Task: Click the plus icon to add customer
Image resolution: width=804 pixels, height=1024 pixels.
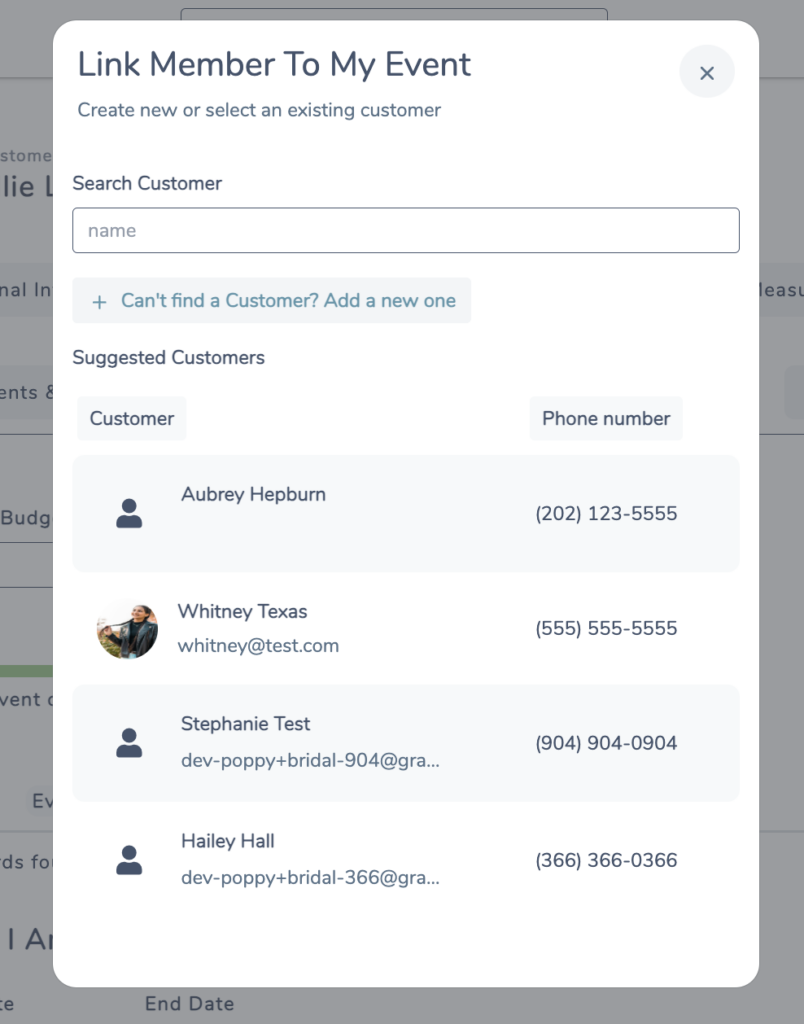Action: [99, 302]
